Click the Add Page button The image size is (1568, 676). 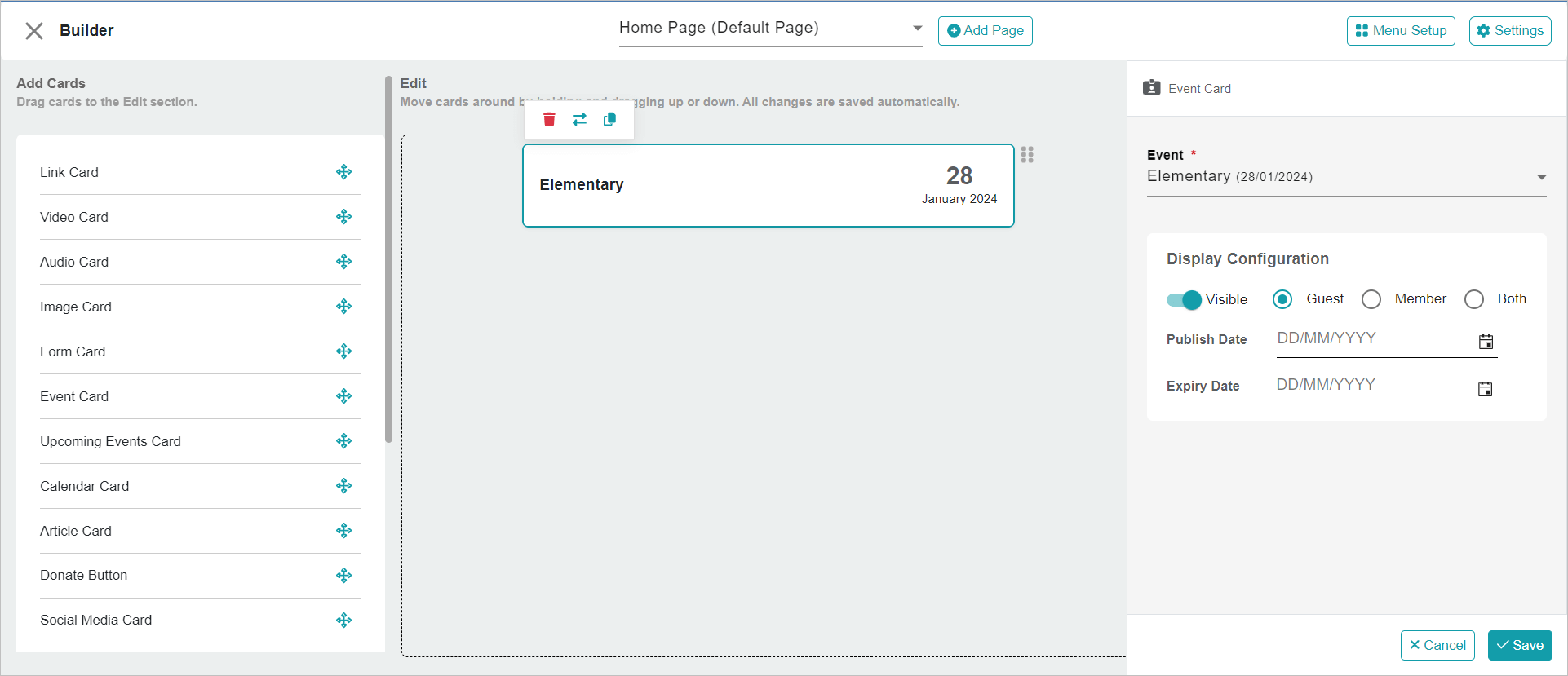click(986, 31)
